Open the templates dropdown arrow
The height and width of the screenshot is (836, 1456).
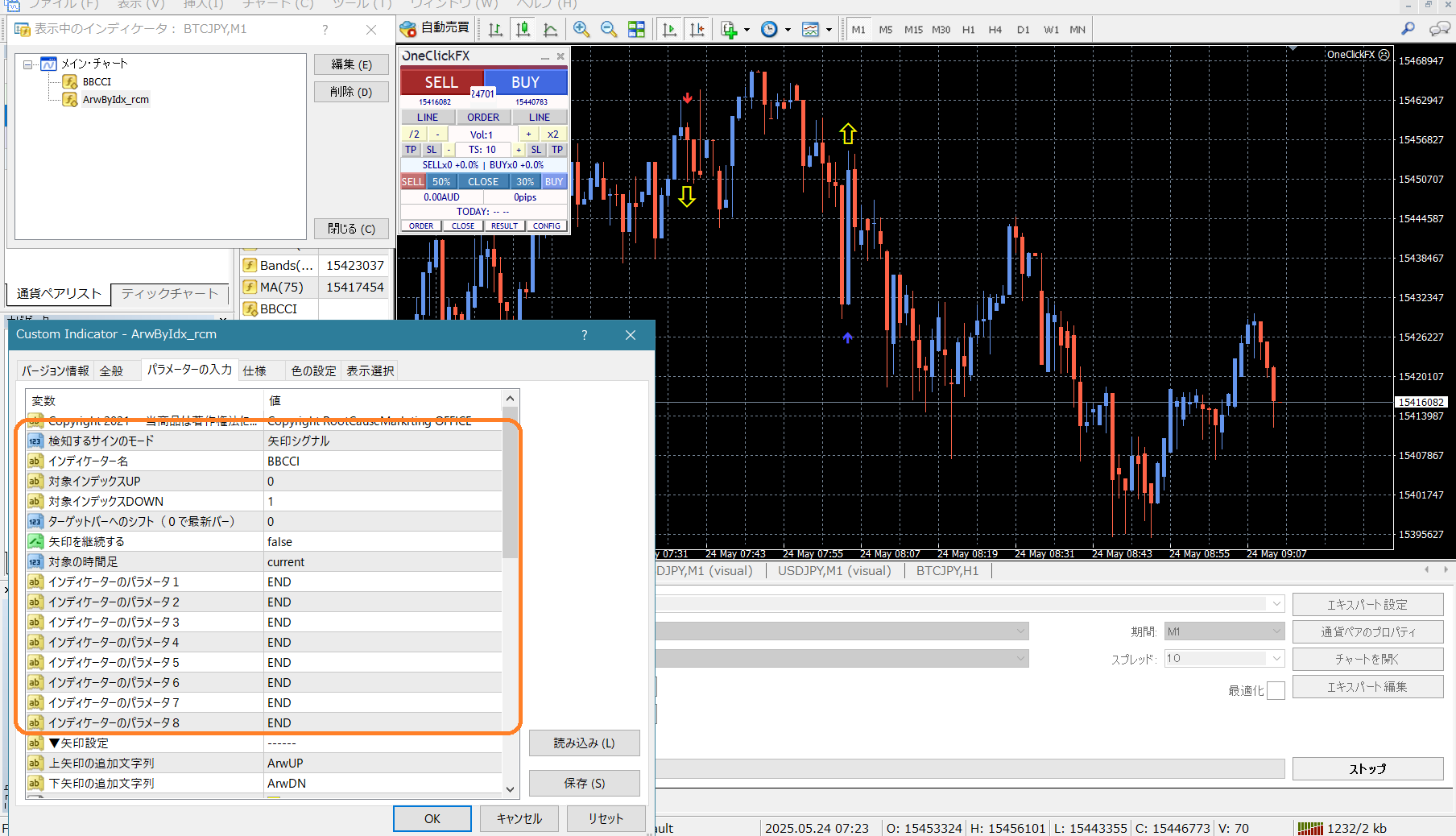pos(829,31)
